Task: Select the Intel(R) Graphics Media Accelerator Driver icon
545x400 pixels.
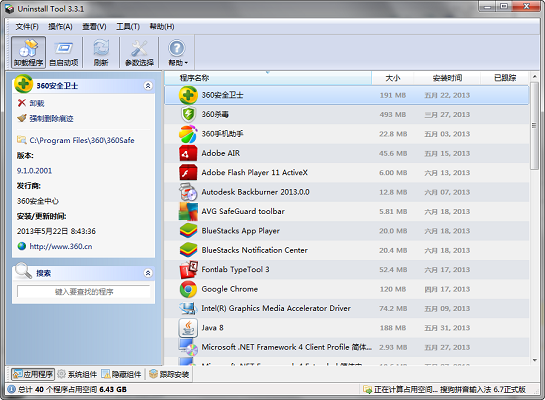Action: click(x=188, y=308)
